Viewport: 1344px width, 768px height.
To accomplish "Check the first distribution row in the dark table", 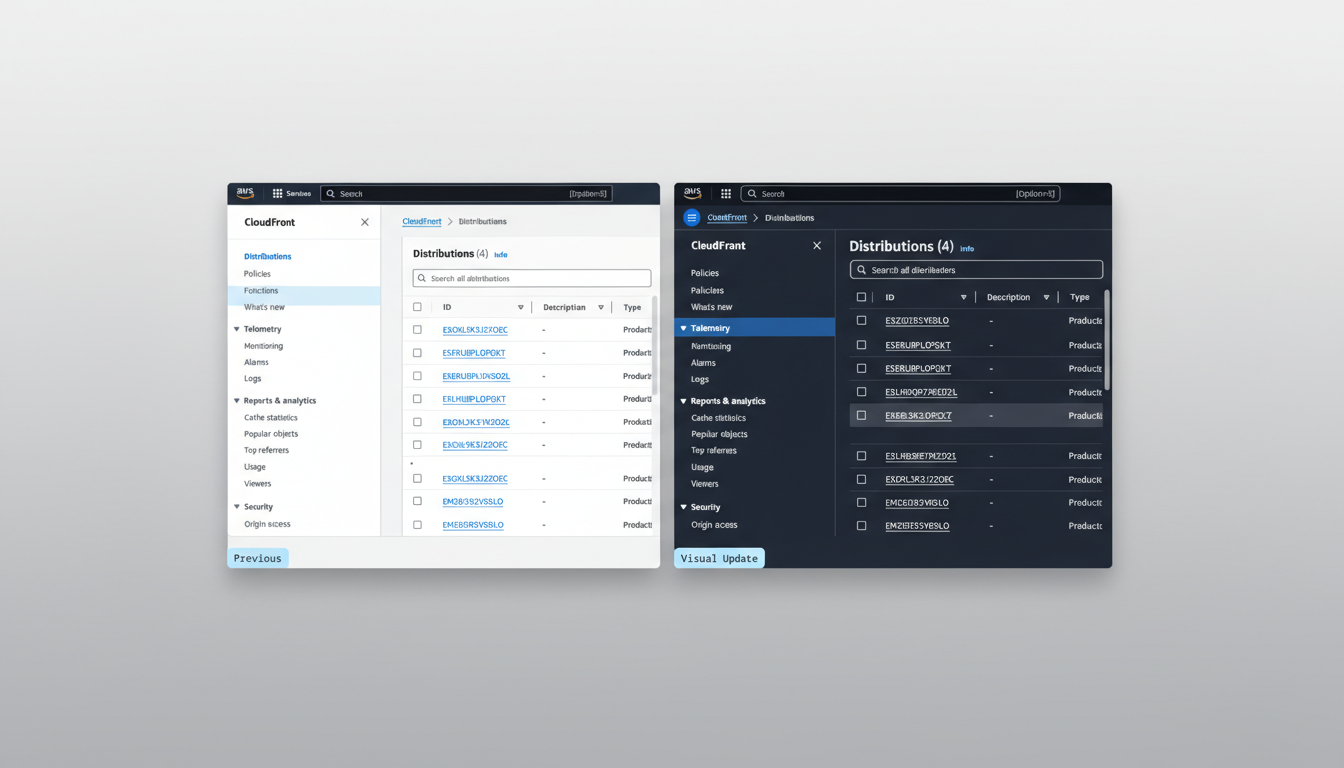I will tap(861, 321).
